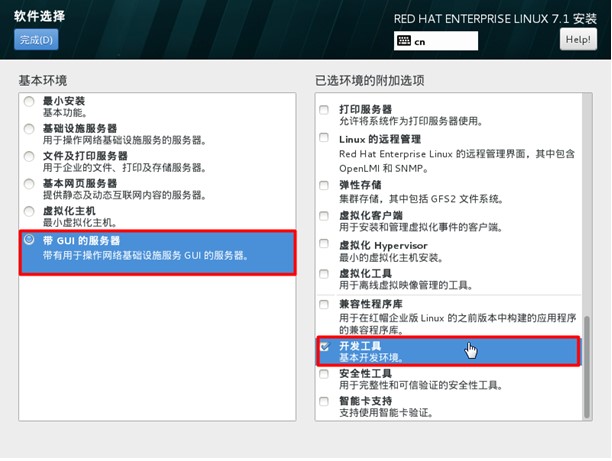The image size is (612, 461).
Task: Pick the 基本网页服务器 environment
Action: (x=29, y=185)
